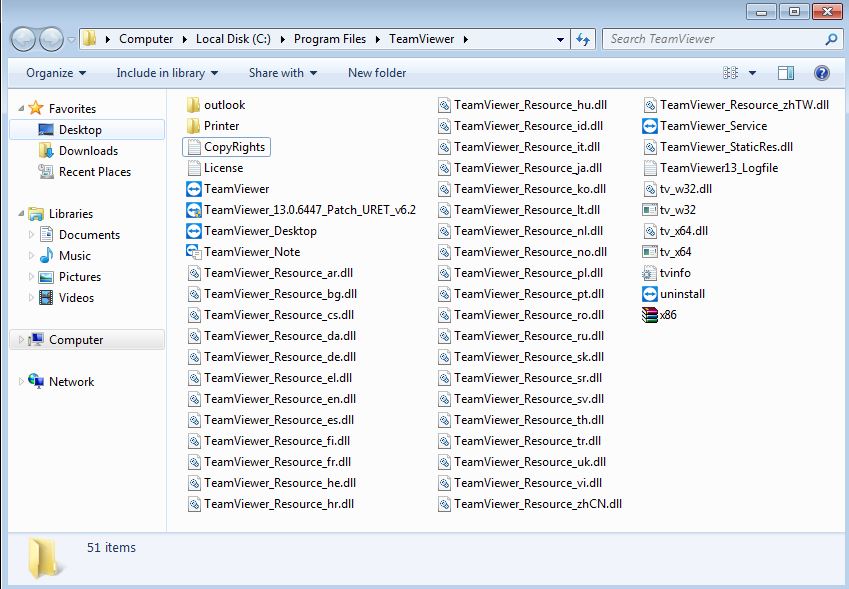Click Local Disk (C:) breadcrumb segment
This screenshot has width=849, height=589.
tap(233, 39)
